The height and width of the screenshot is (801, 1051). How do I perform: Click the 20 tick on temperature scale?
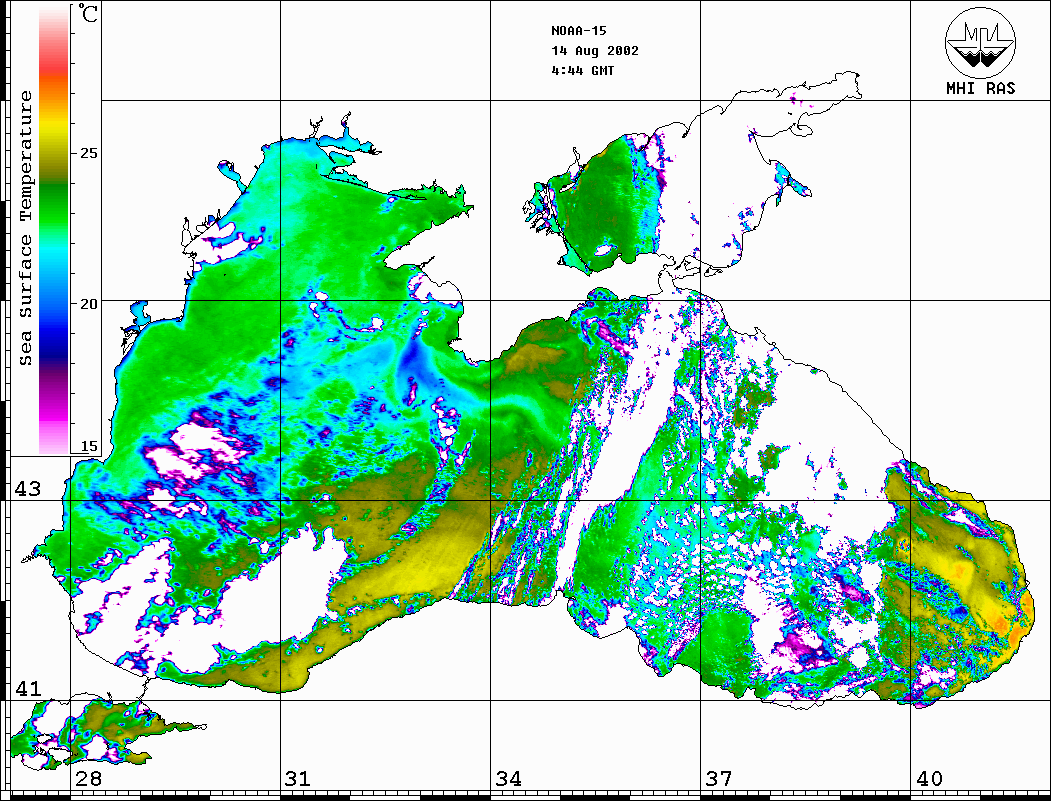coord(88,304)
